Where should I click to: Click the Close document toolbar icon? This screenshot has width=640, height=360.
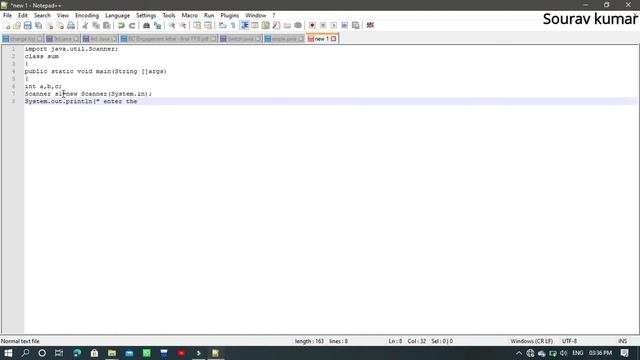point(49,25)
